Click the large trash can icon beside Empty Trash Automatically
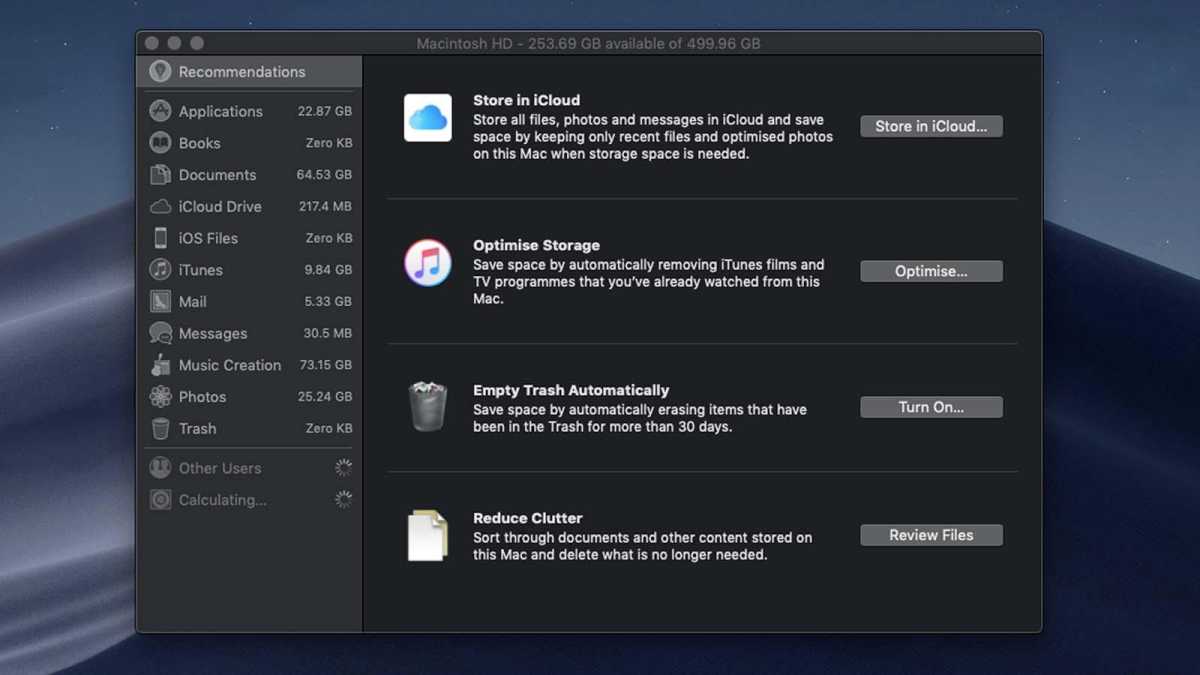1200x675 pixels. click(428, 406)
